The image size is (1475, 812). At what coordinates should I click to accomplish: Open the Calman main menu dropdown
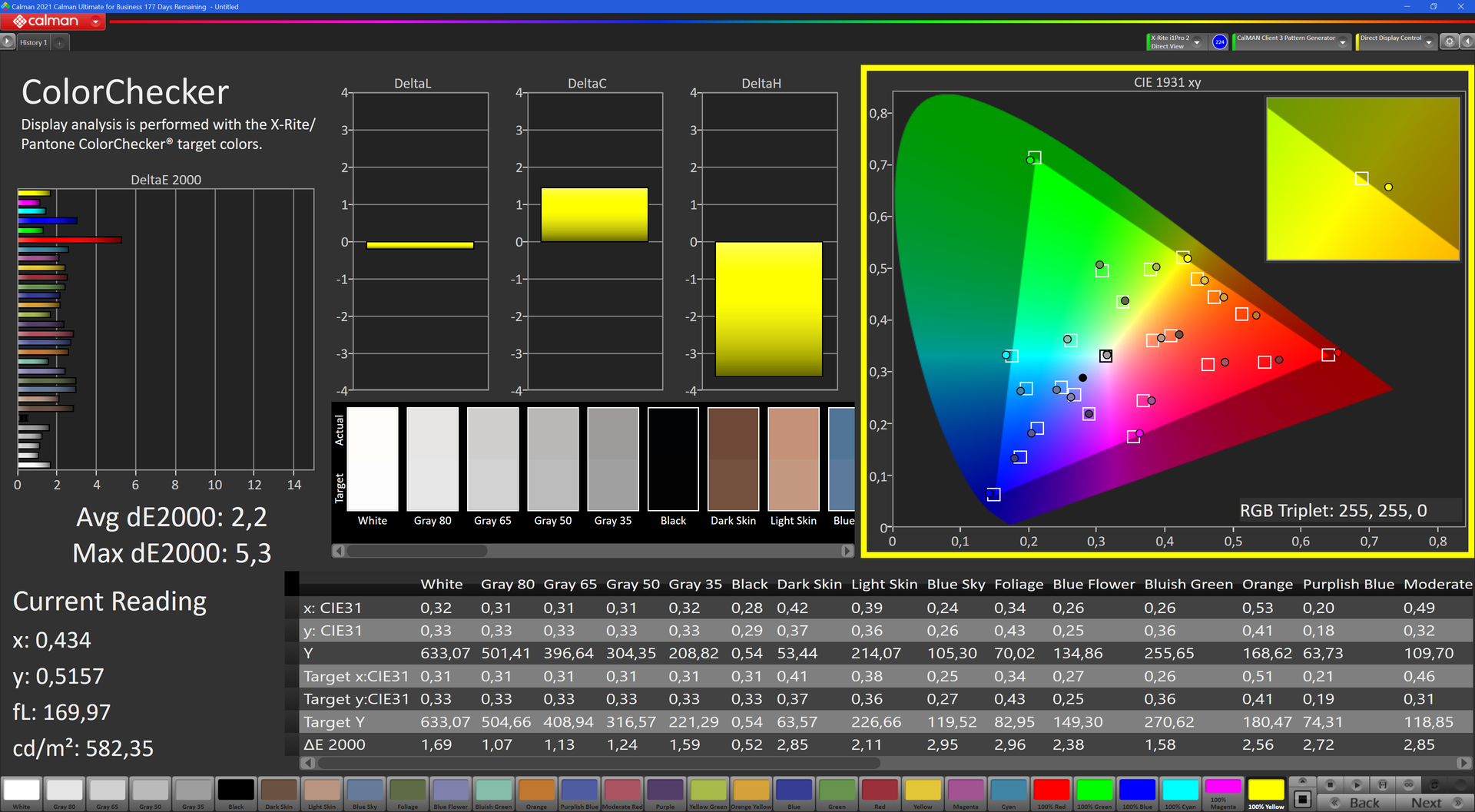tap(95, 22)
